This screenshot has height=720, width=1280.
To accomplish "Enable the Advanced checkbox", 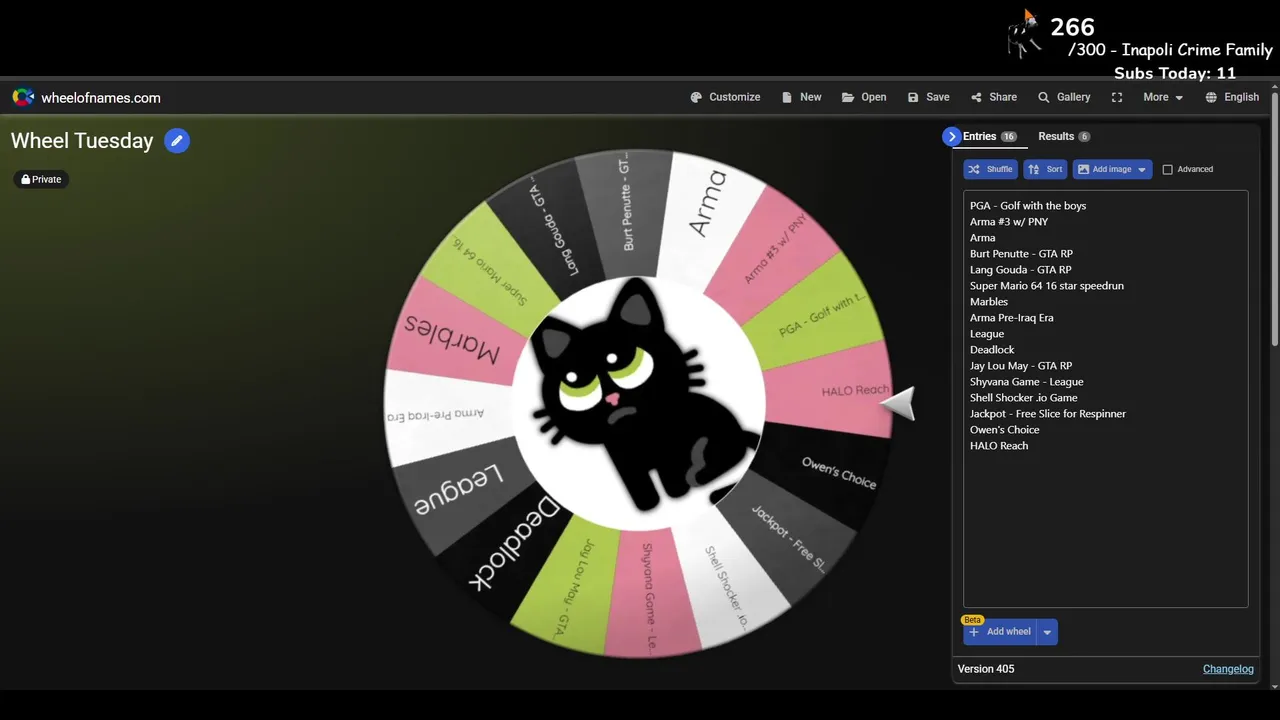I will [1167, 169].
